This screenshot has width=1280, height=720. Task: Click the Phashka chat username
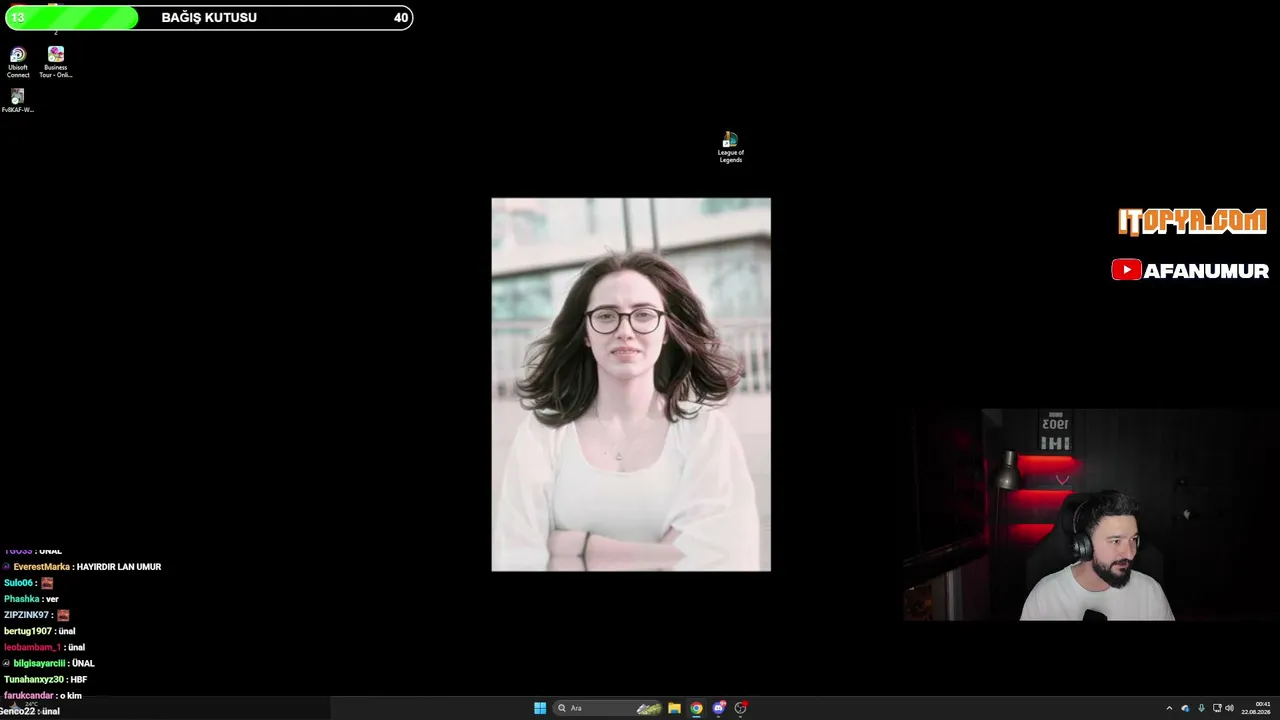22,599
